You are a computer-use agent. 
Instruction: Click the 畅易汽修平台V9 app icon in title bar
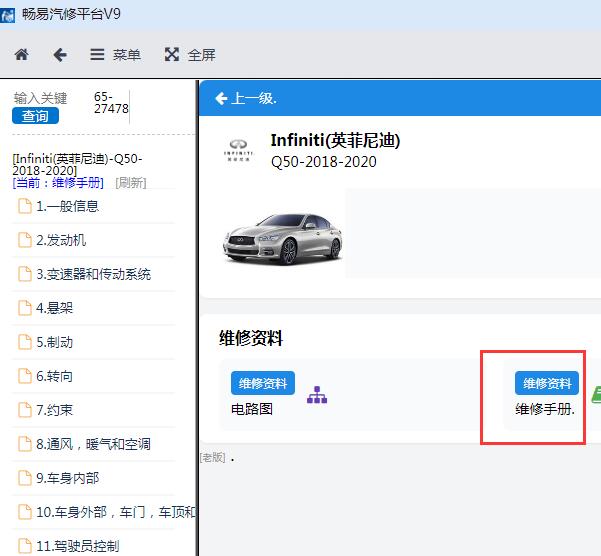pos(7,15)
